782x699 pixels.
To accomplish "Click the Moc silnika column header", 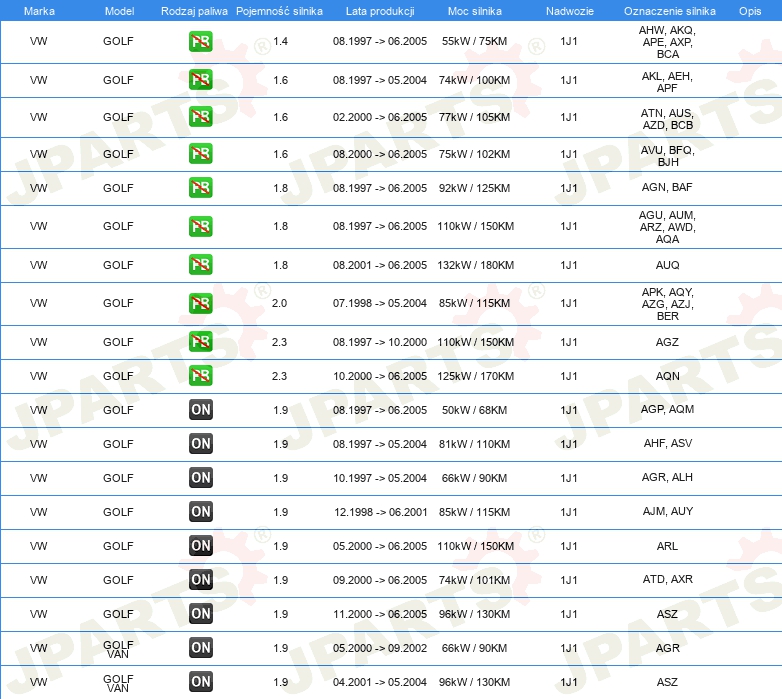I will point(474,11).
